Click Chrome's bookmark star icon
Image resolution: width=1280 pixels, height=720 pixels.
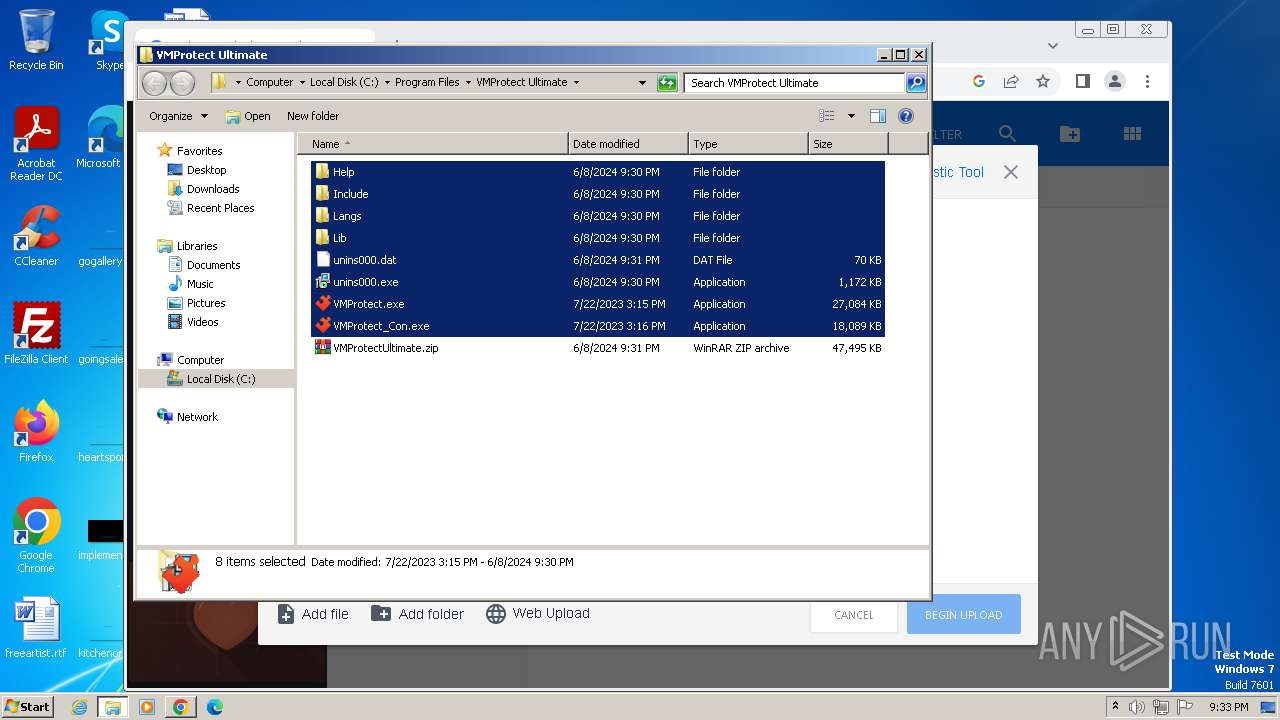1043,81
